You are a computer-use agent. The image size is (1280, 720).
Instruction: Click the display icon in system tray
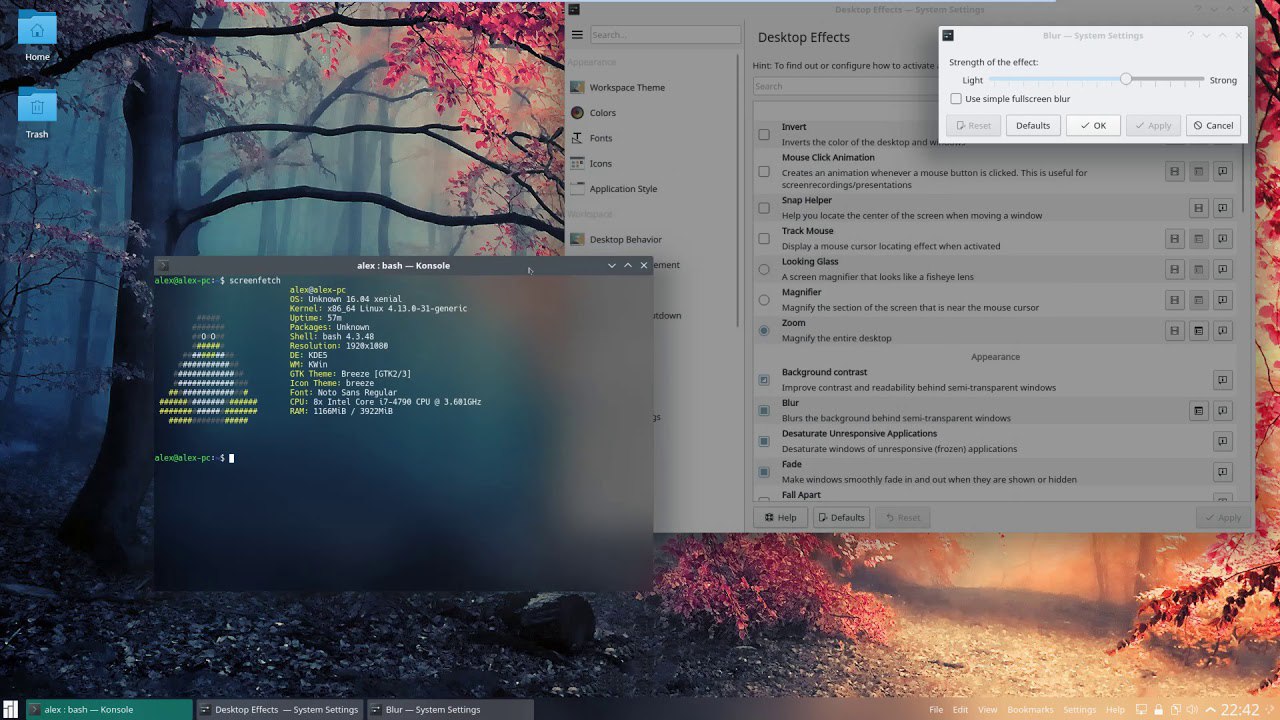(1141, 710)
